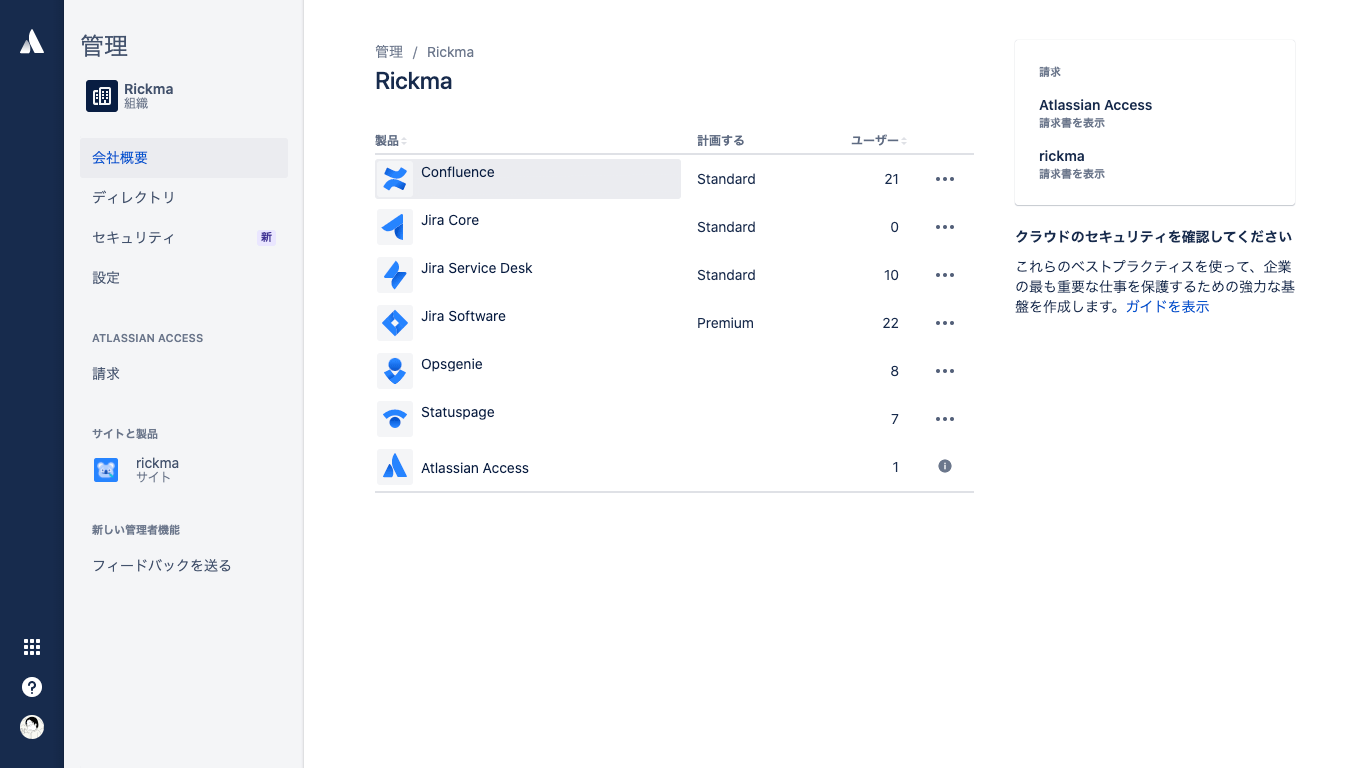
Task: Open the ガイドを表示 link
Action: [1167, 307]
